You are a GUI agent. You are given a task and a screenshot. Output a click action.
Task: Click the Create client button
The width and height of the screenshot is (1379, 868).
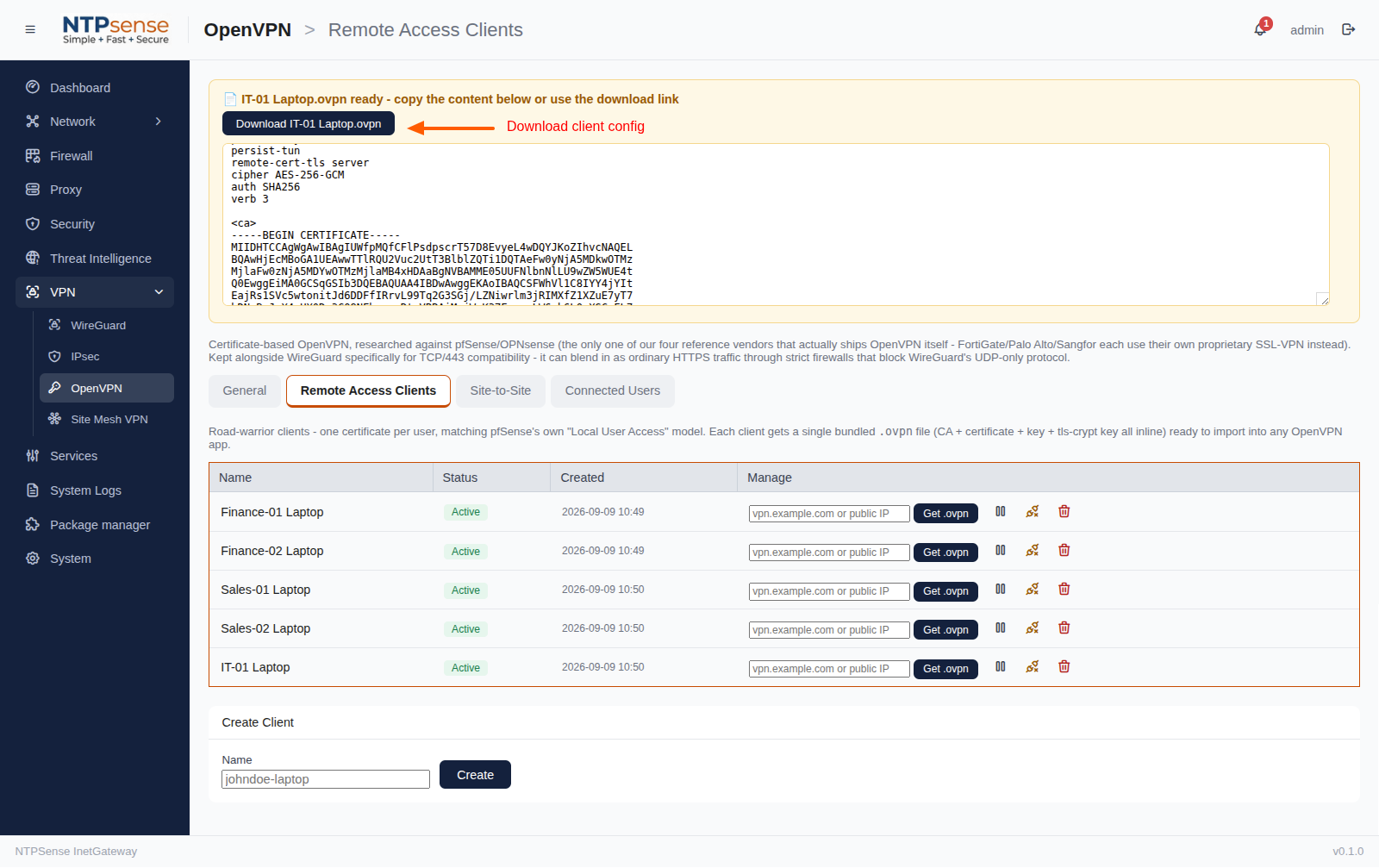[475, 774]
